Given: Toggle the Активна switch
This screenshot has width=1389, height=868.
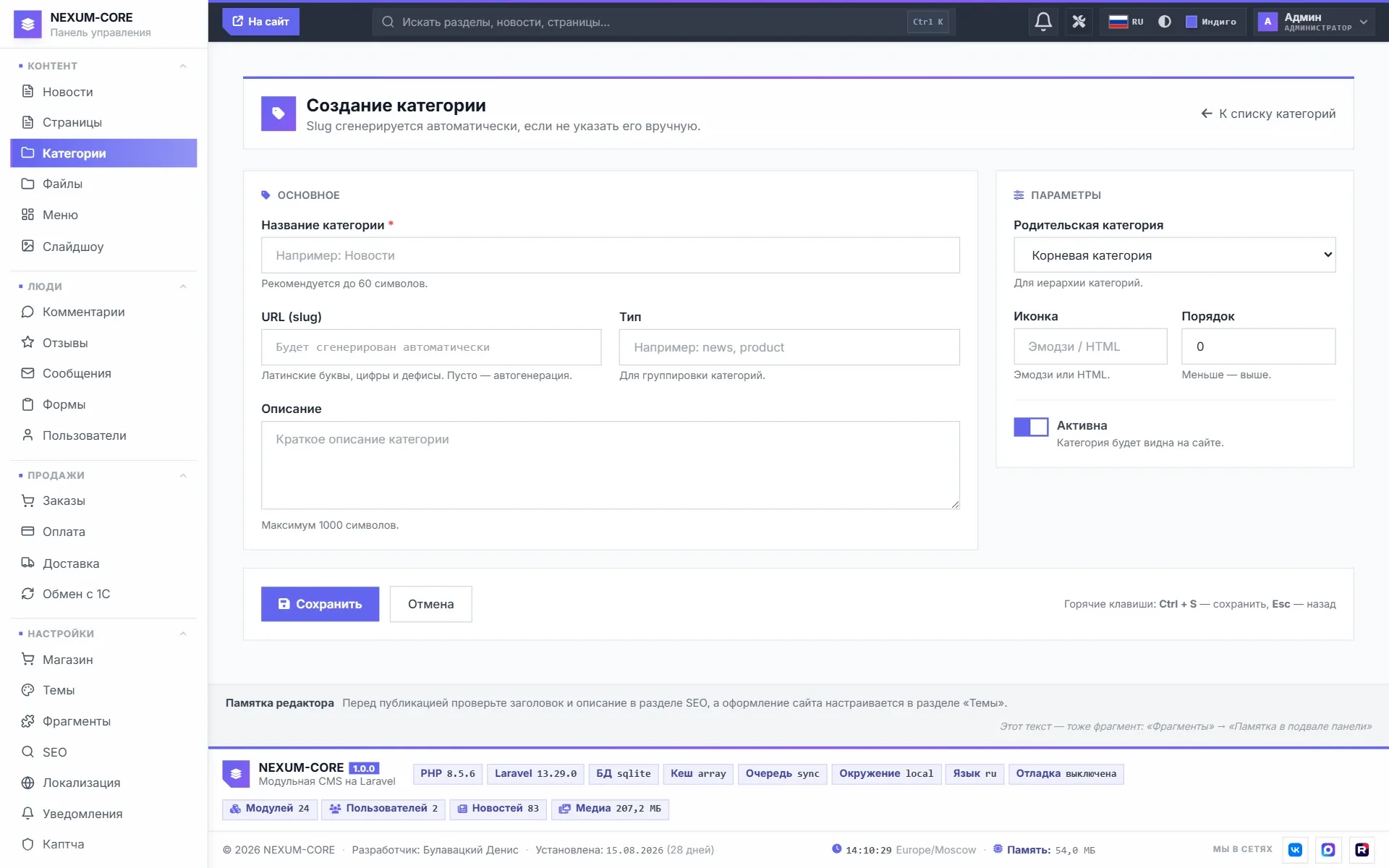Looking at the screenshot, I should (1031, 427).
